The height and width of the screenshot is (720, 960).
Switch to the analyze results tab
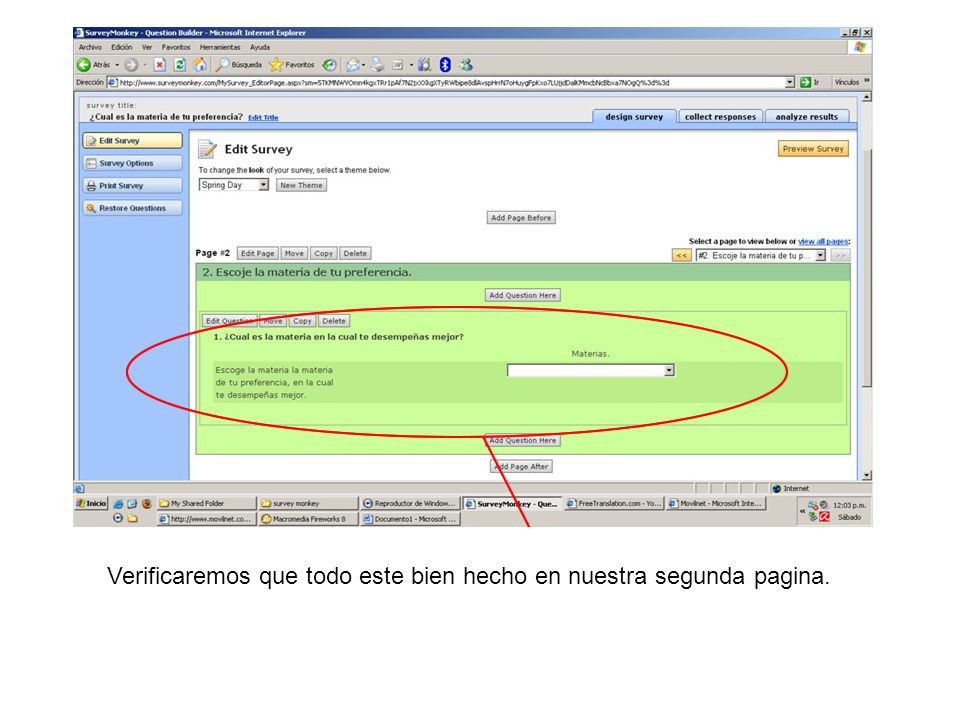[x=806, y=117]
